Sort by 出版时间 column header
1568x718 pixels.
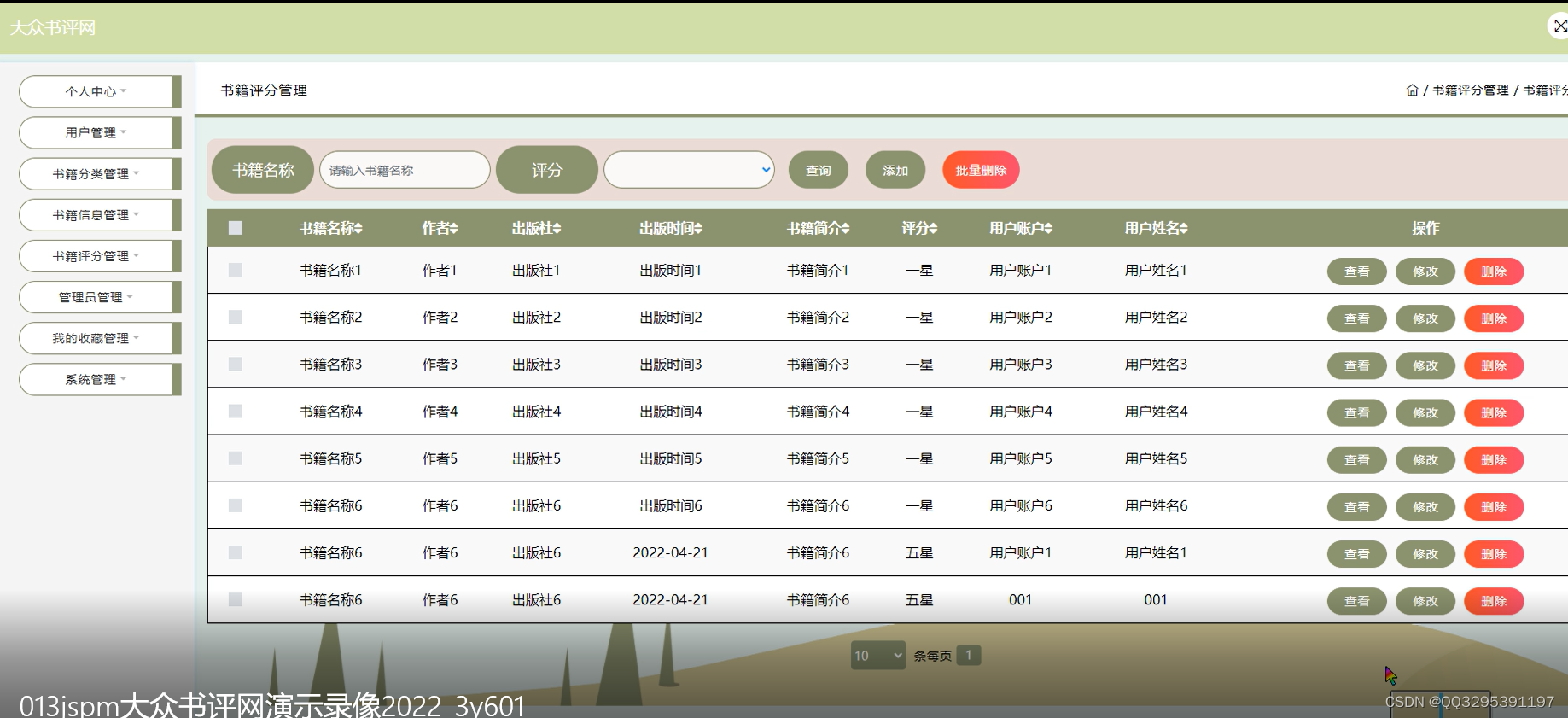pos(671,229)
